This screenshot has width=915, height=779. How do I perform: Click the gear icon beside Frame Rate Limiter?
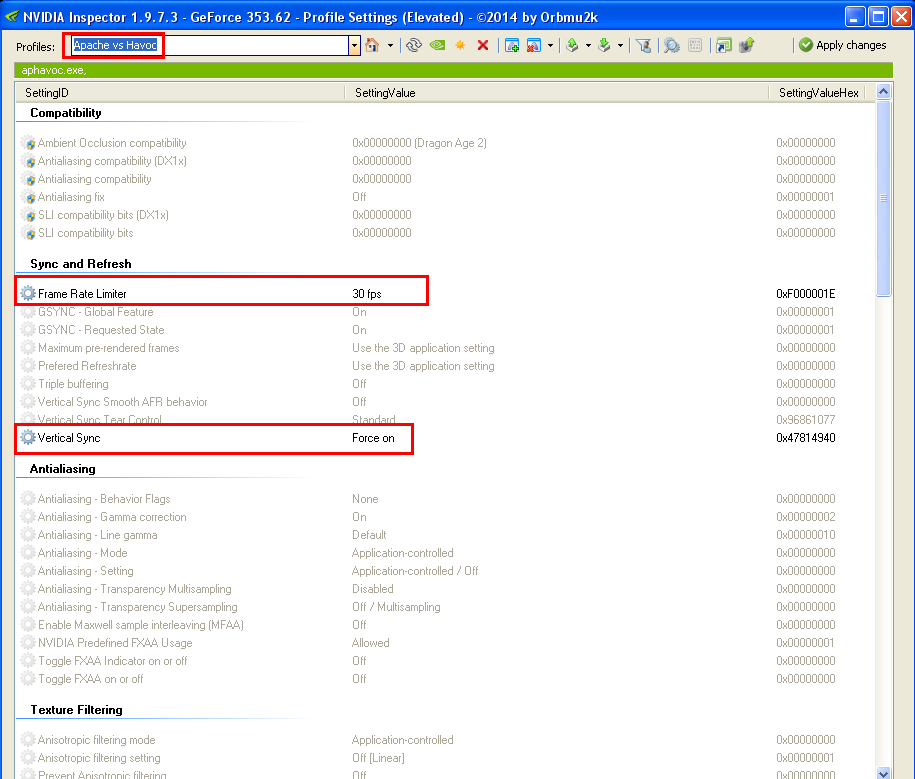[27, 293]
